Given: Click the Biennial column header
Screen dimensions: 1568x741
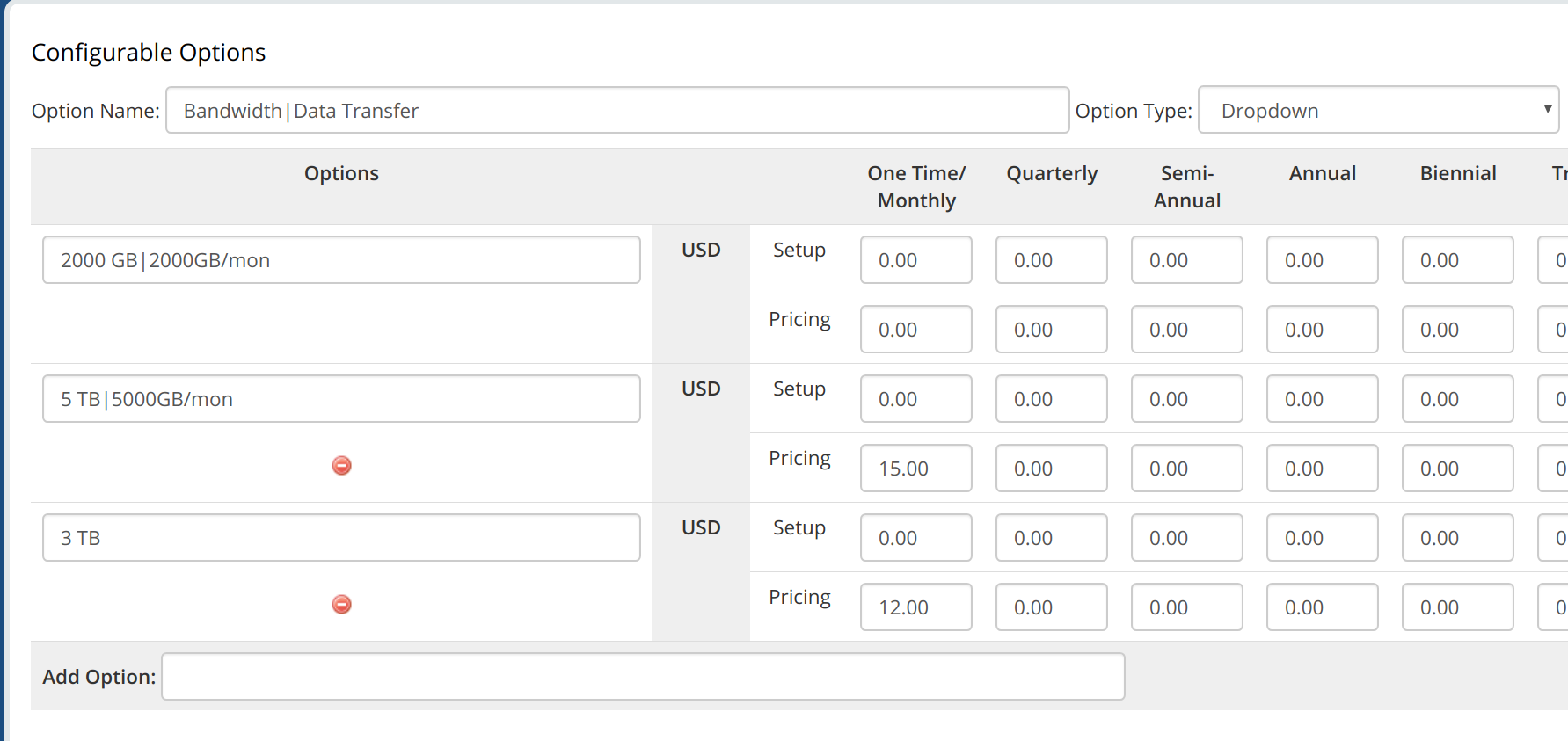Looking at the screenshot, I should coord(1458,173).
